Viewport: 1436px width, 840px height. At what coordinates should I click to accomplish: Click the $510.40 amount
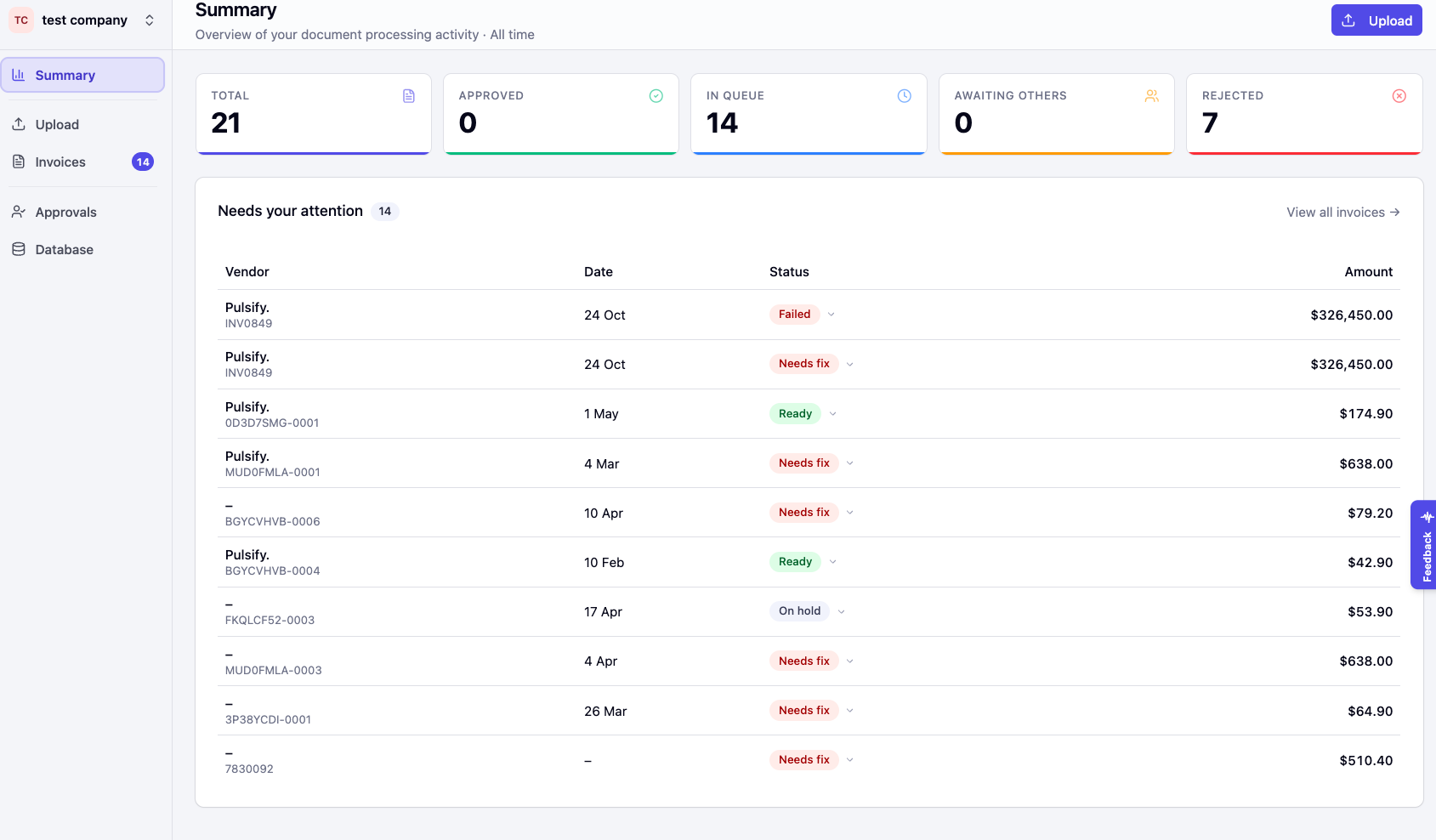[1366, 761]
